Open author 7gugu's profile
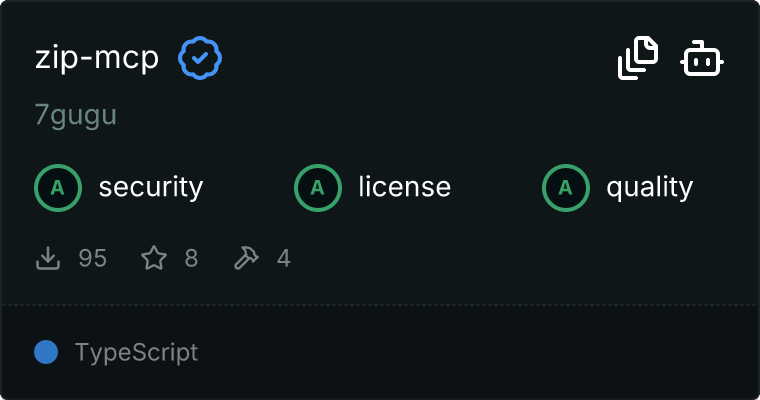760x400 pixels. click(75, 115)
